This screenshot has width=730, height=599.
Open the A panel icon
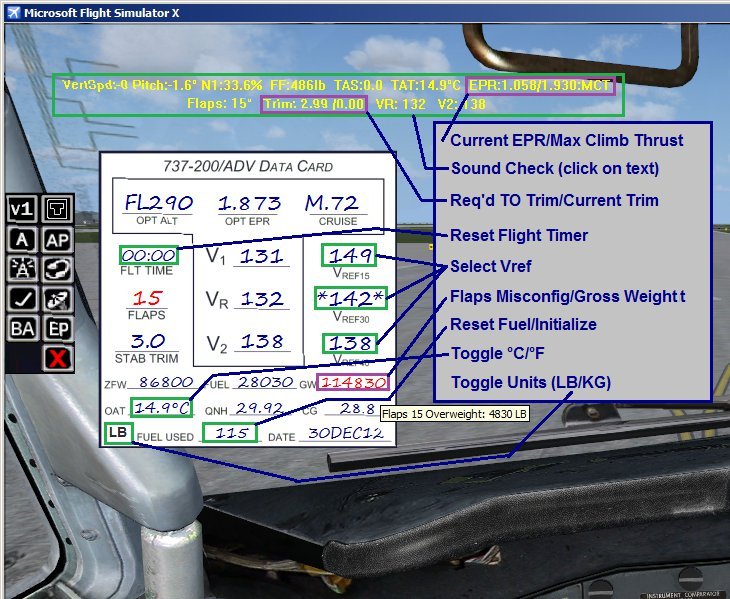click(22, 240)
